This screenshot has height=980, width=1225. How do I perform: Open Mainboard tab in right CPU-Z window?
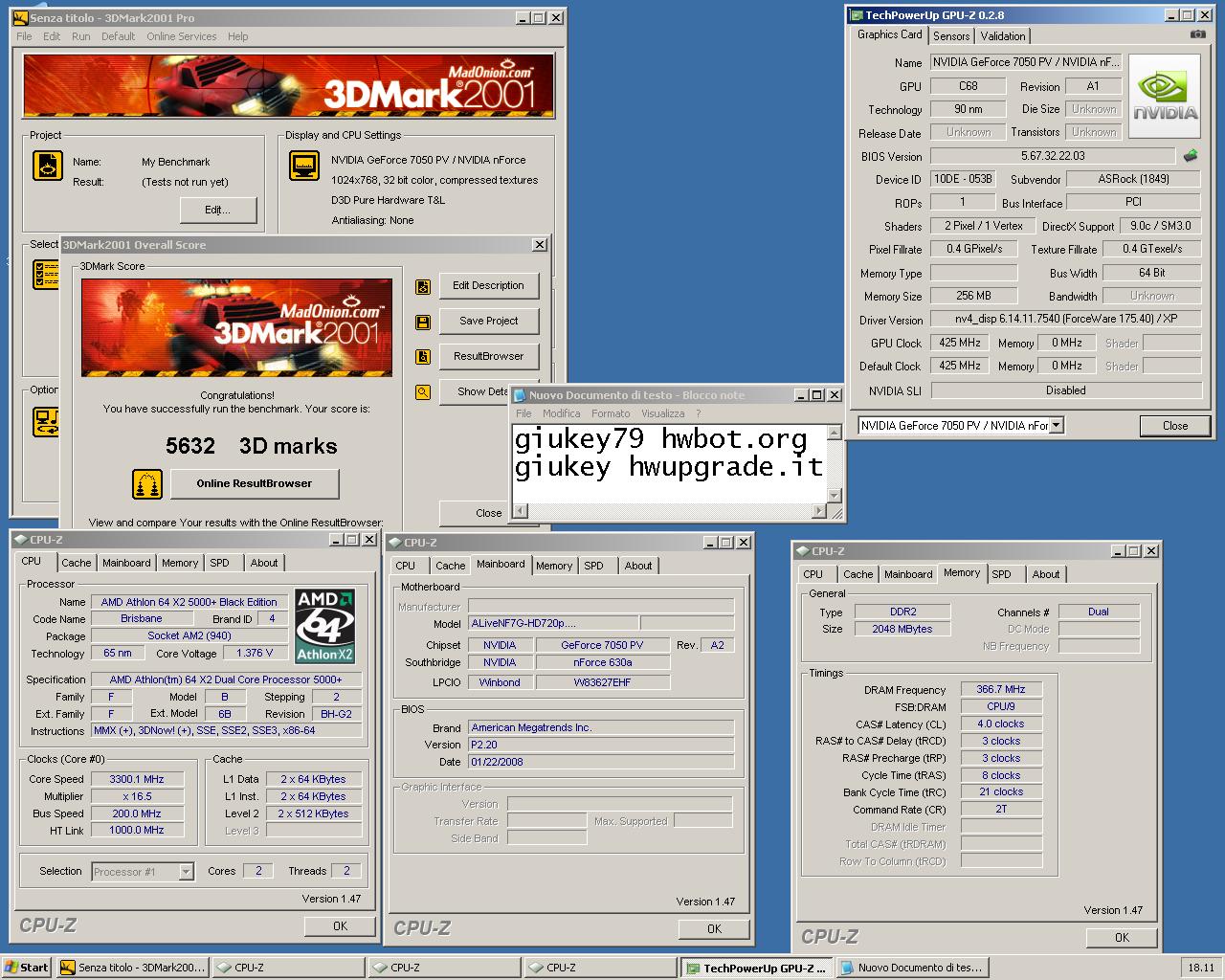(908, 575)
